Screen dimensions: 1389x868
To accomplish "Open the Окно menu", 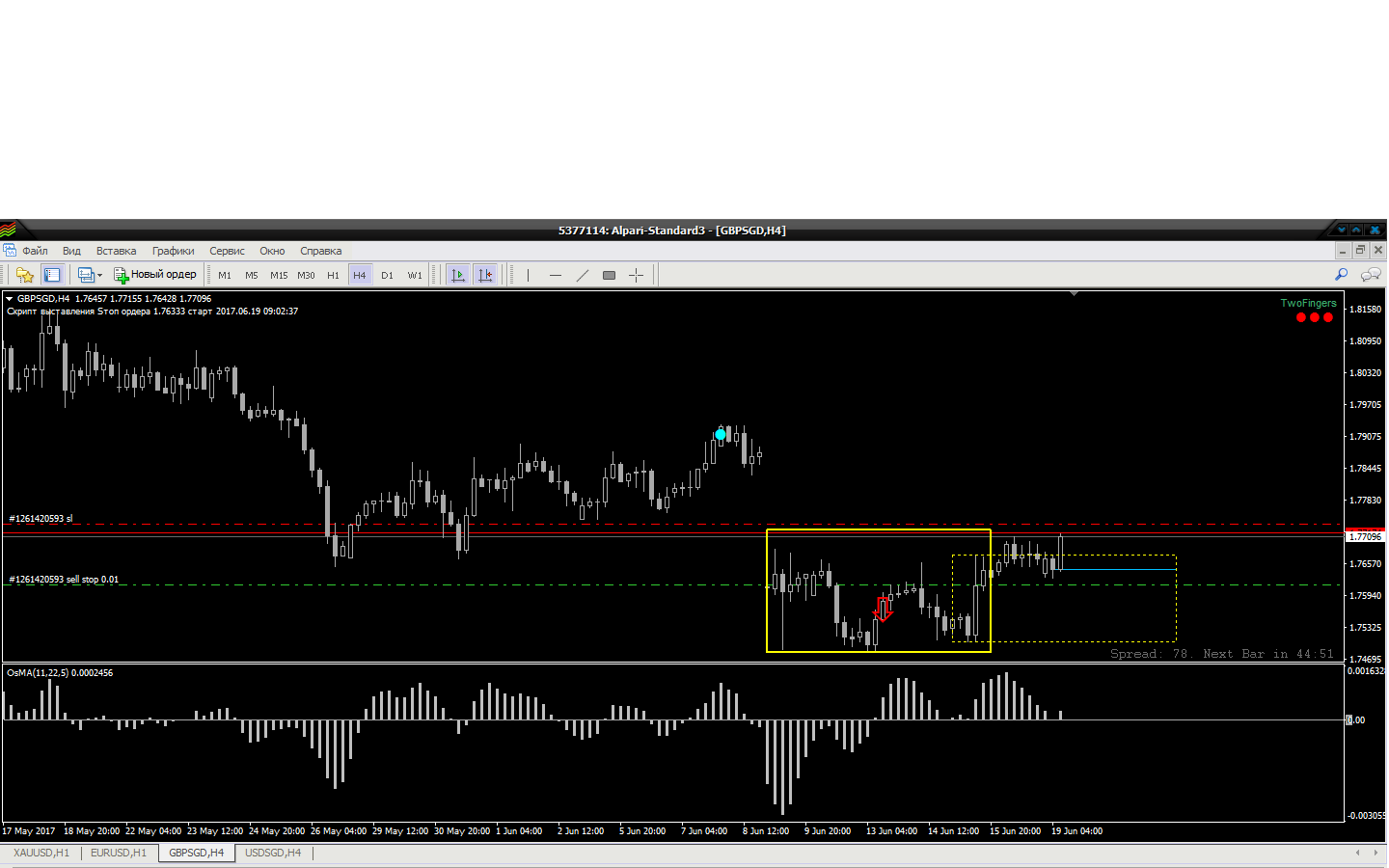I will click(x=272, y=251).
